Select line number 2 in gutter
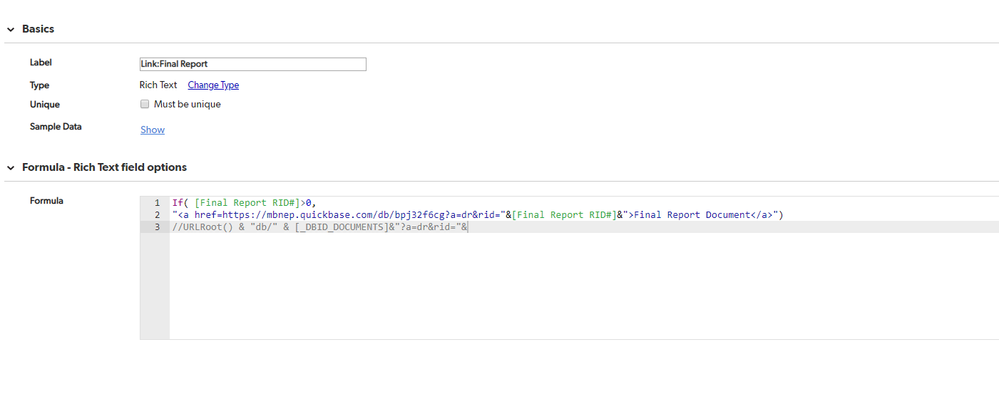Screen dimensions: 999x396 tap(157, 215)
